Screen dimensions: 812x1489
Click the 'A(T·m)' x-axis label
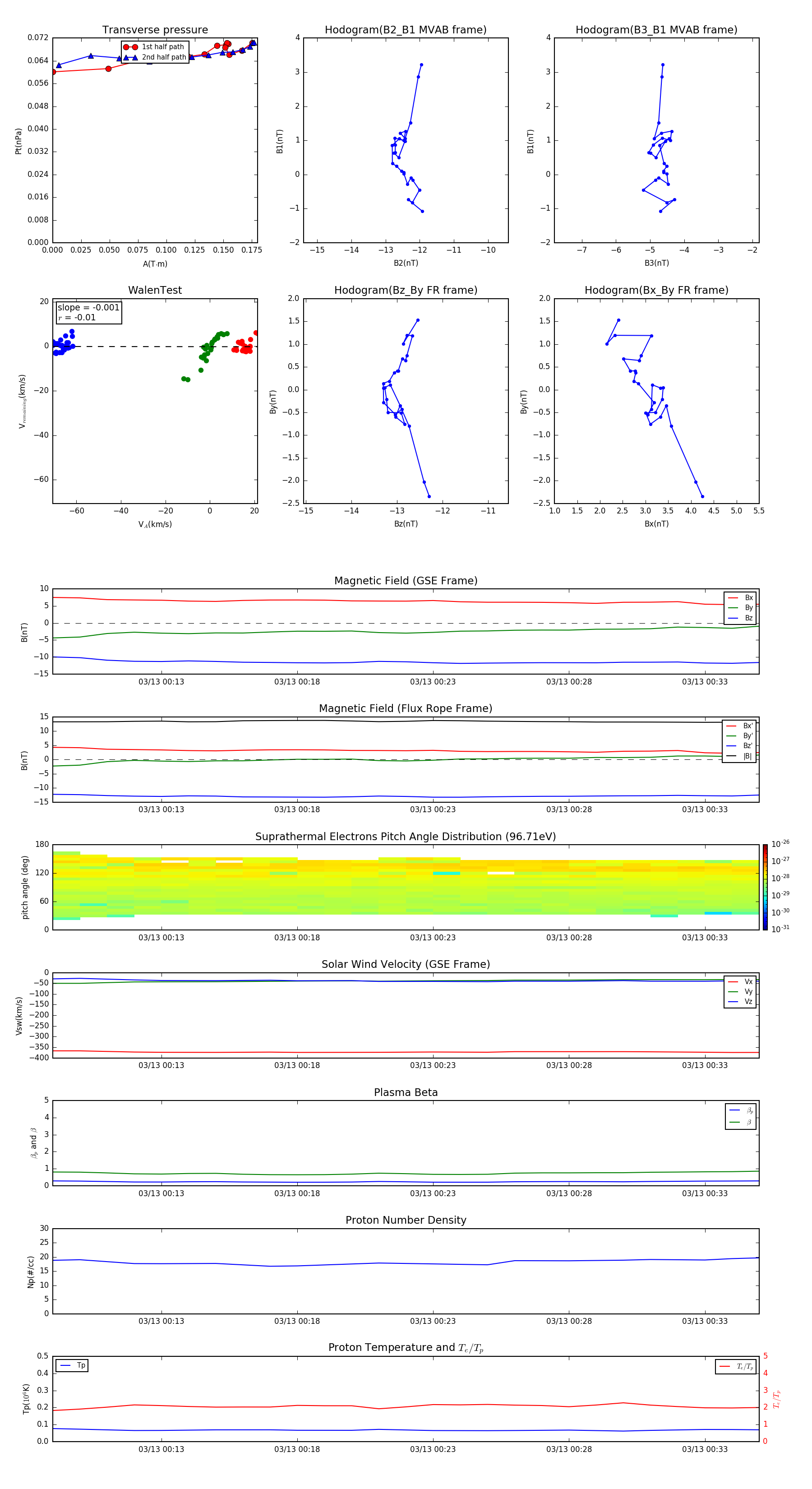155,264
